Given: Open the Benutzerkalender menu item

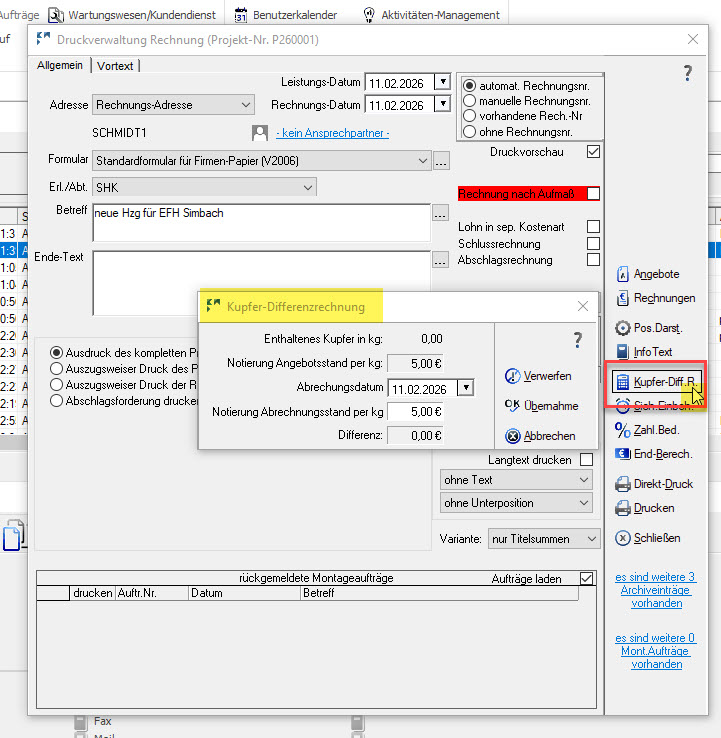Looking at the screenshot, I should pos(287,15).
